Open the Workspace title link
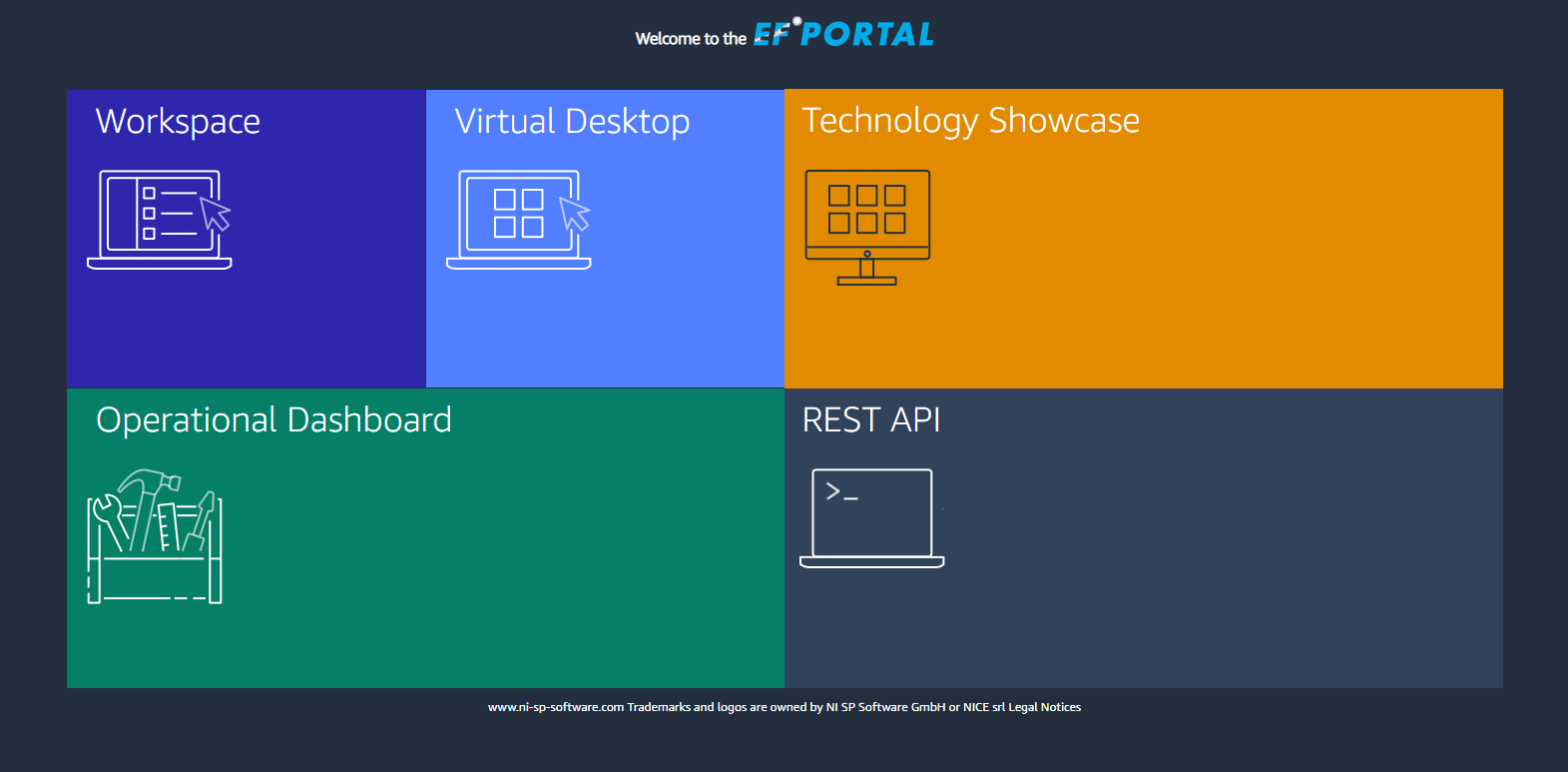The width and height of the screenshot is (1568, 772). [x=178, y=122]
